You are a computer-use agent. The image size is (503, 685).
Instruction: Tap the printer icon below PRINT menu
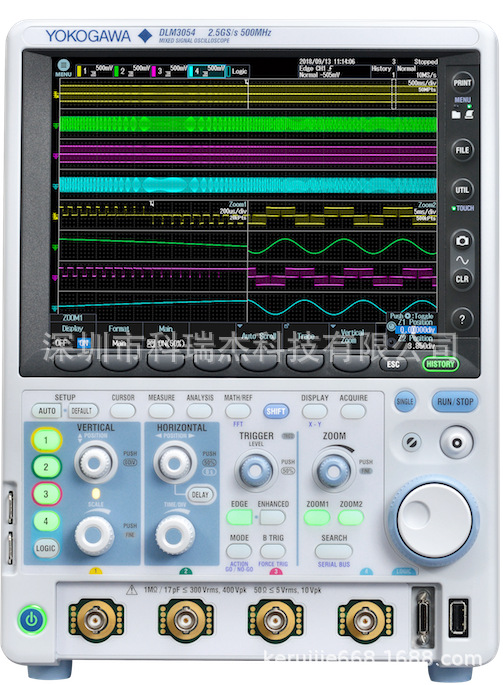coord(469,115)
